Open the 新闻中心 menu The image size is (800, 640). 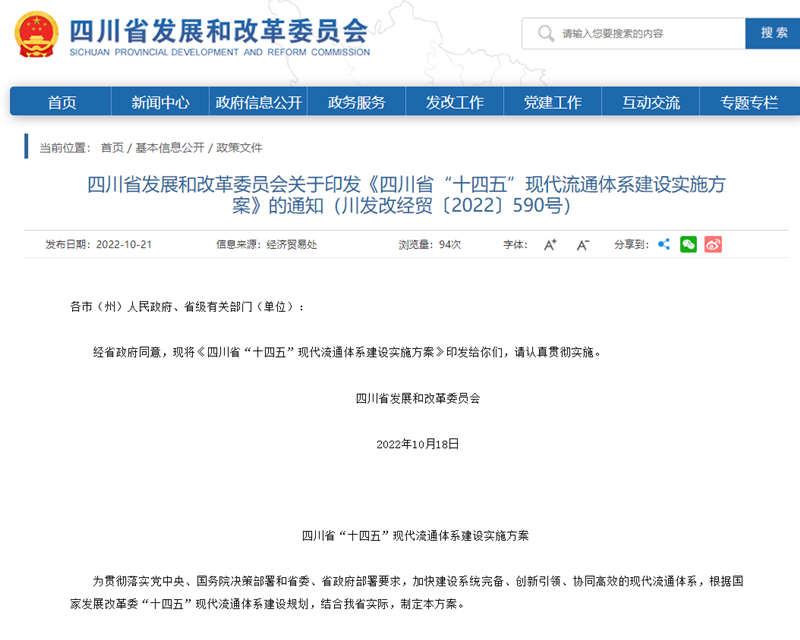(x=160, y=102)
